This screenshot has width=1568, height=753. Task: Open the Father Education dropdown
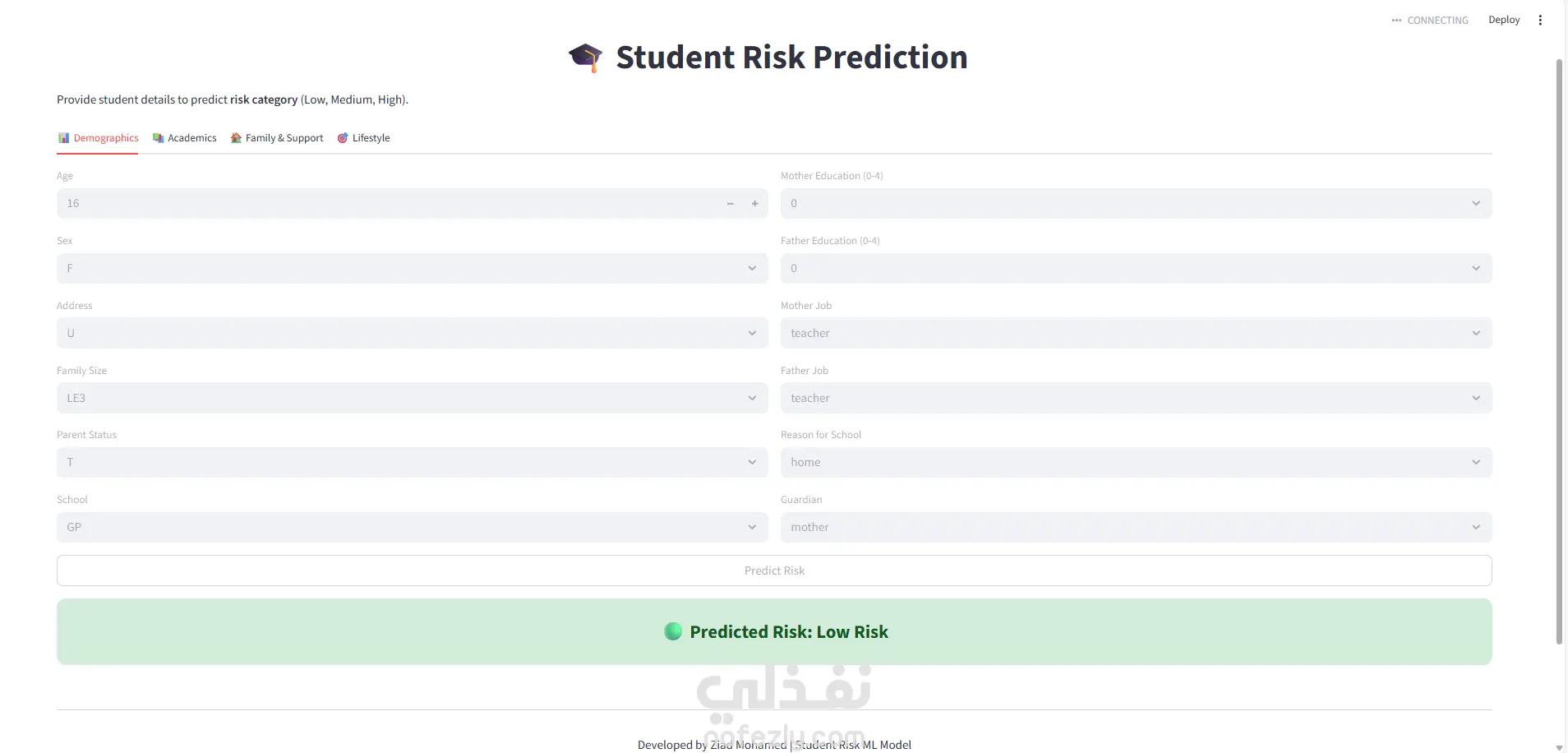coord(1136,269)
